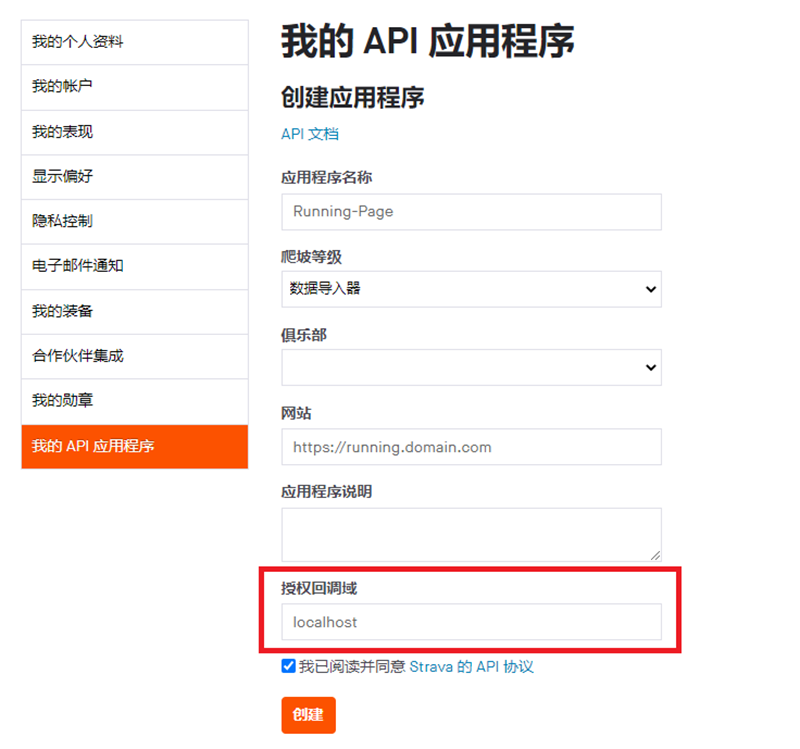Expand the 俱乐部 dropdown

point(471,367)
